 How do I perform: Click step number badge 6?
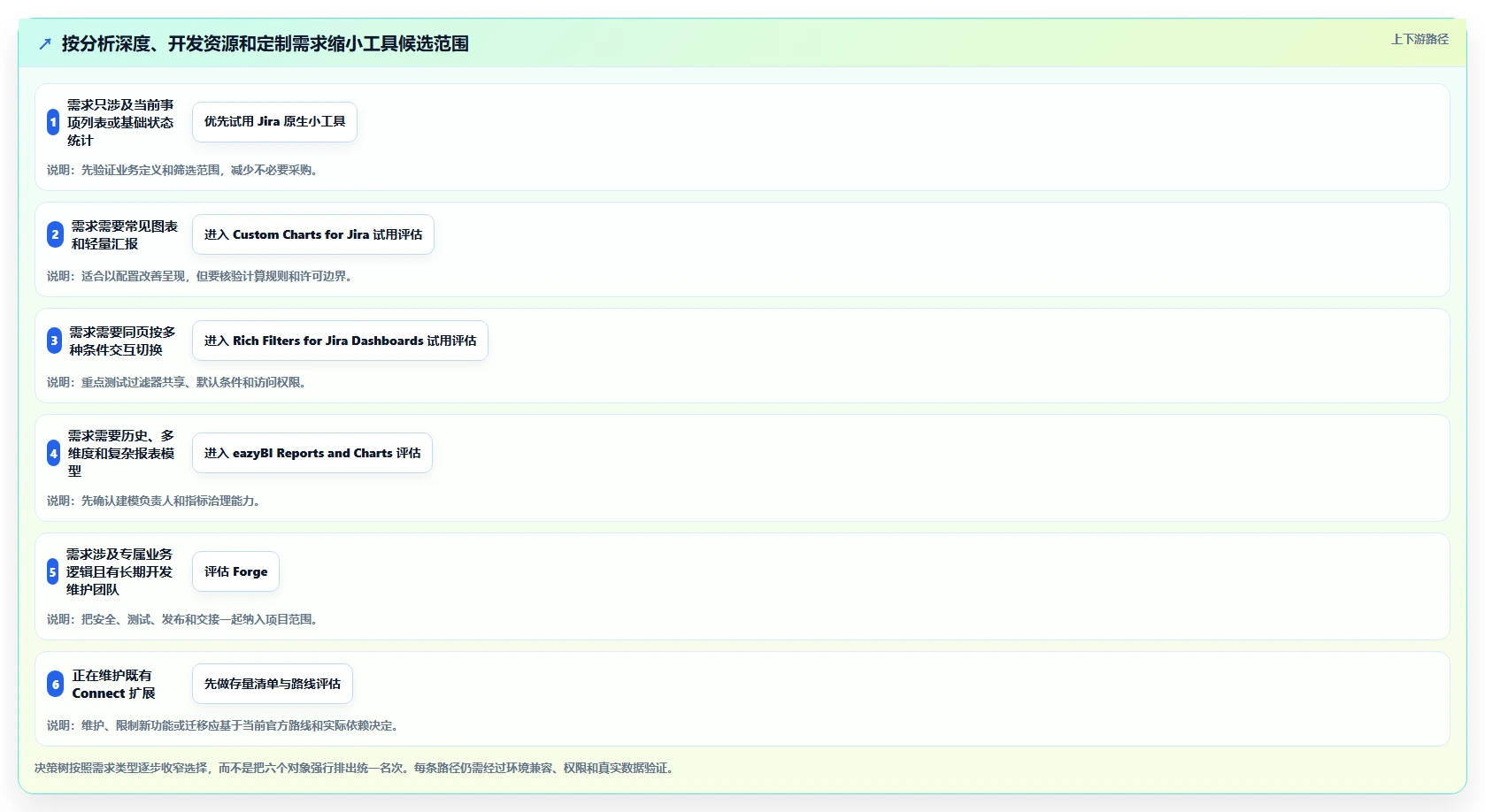[55, 684]
